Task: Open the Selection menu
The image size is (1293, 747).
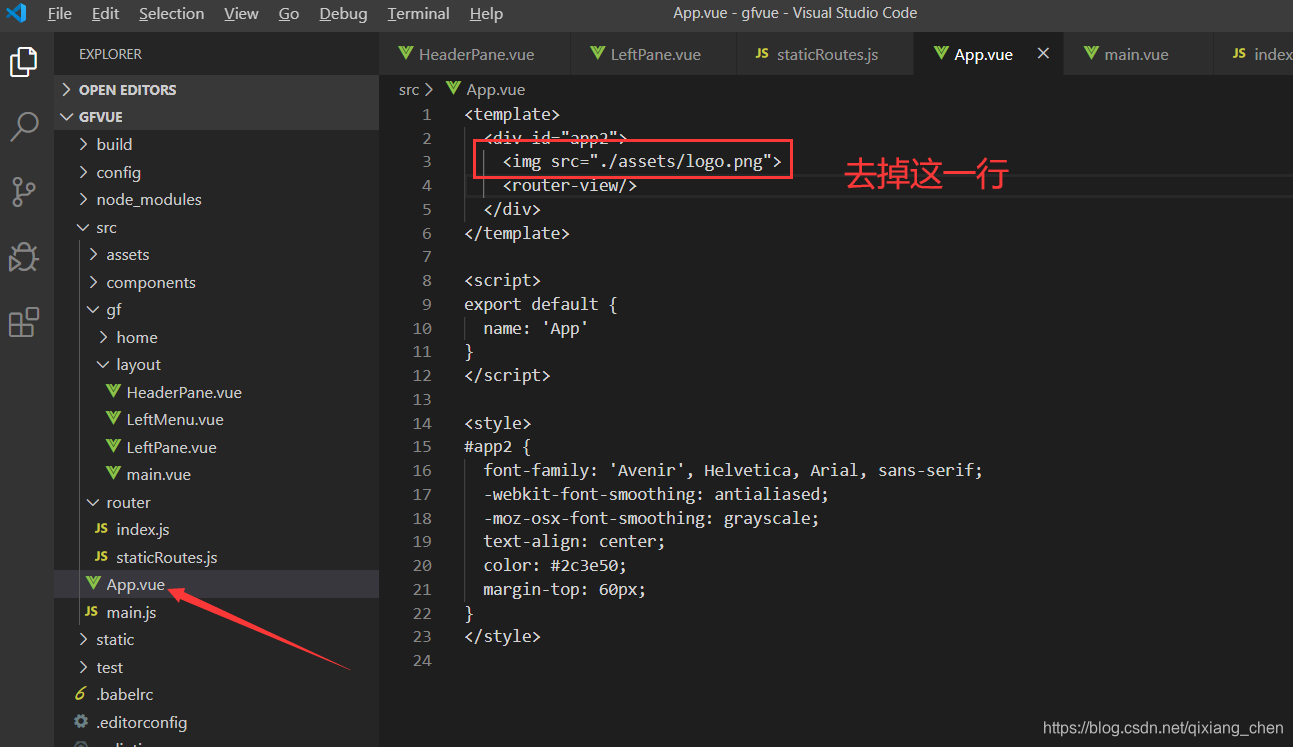Action: click(171, 14)
